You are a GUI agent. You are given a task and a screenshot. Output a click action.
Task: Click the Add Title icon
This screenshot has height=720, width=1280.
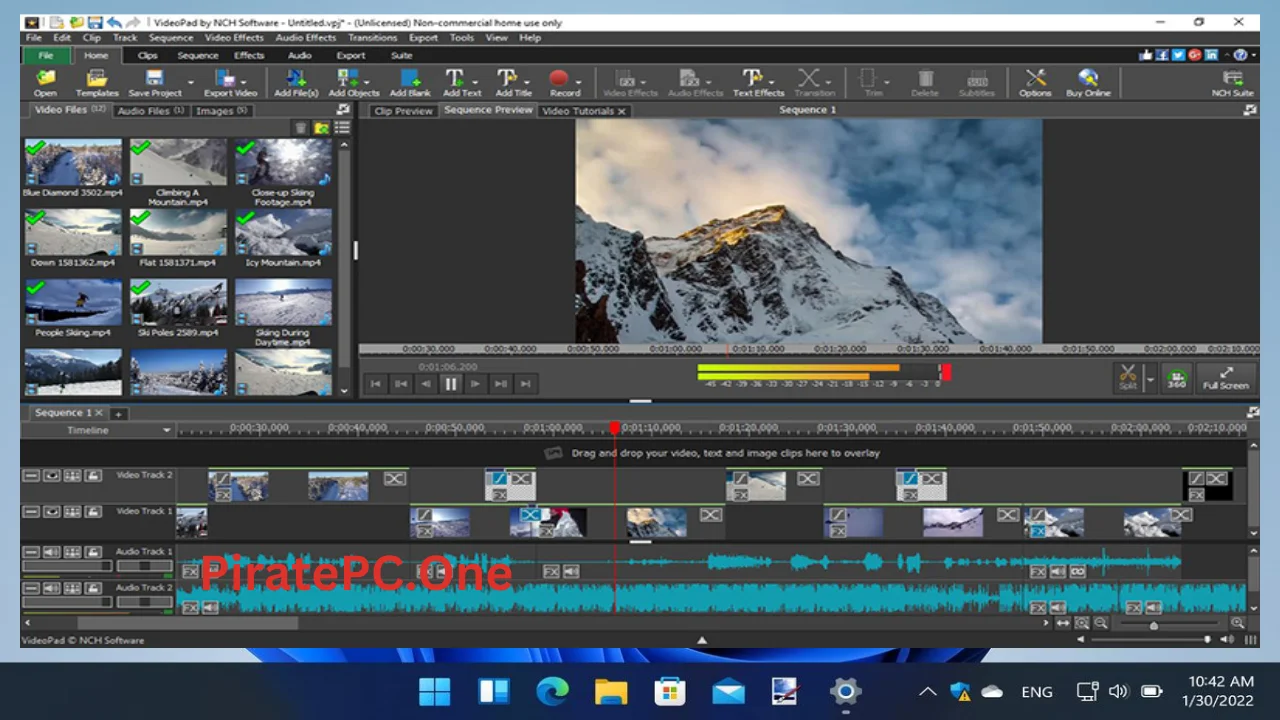pos(513,83)
